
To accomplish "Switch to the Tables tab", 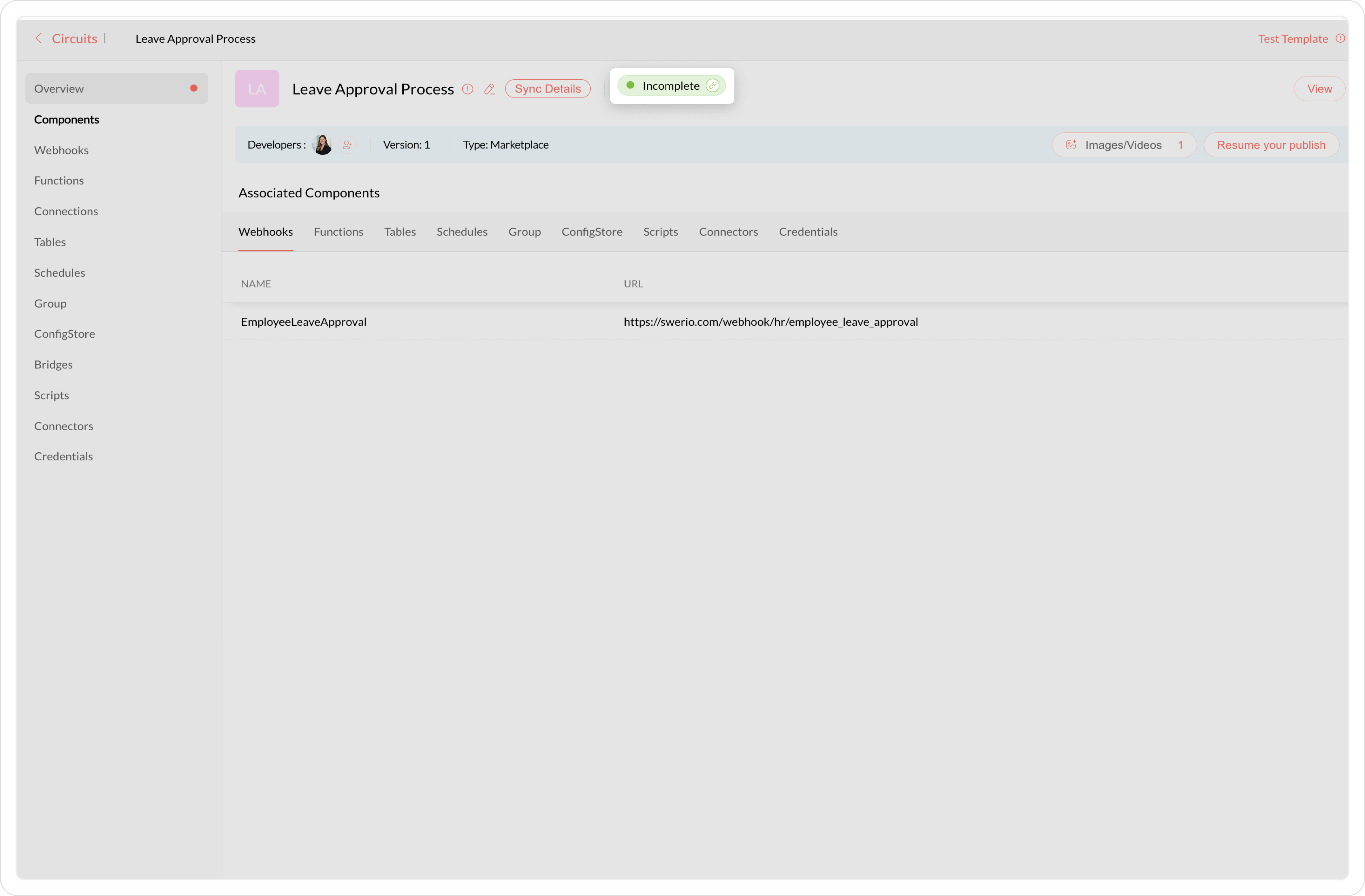I will tap(400, 231).
